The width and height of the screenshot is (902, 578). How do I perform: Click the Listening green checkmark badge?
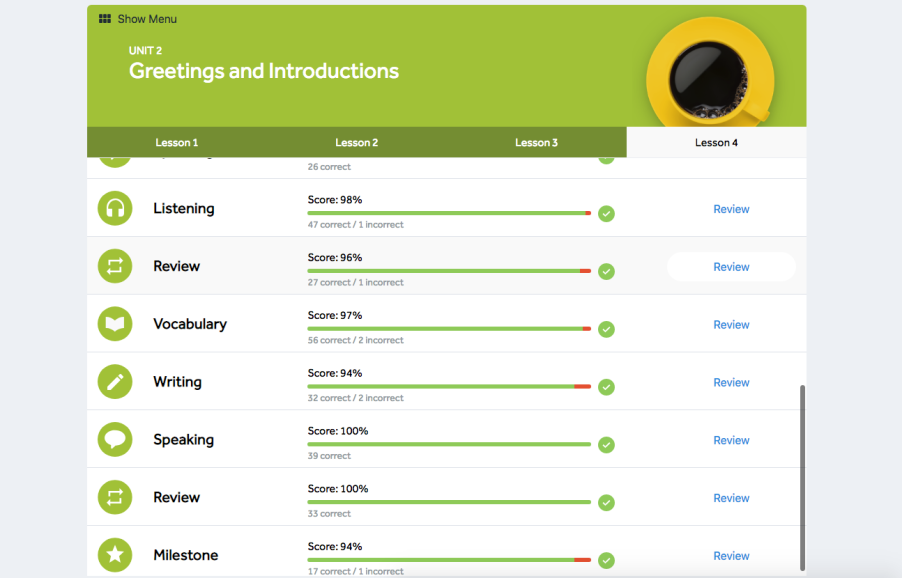click(606, 214)
